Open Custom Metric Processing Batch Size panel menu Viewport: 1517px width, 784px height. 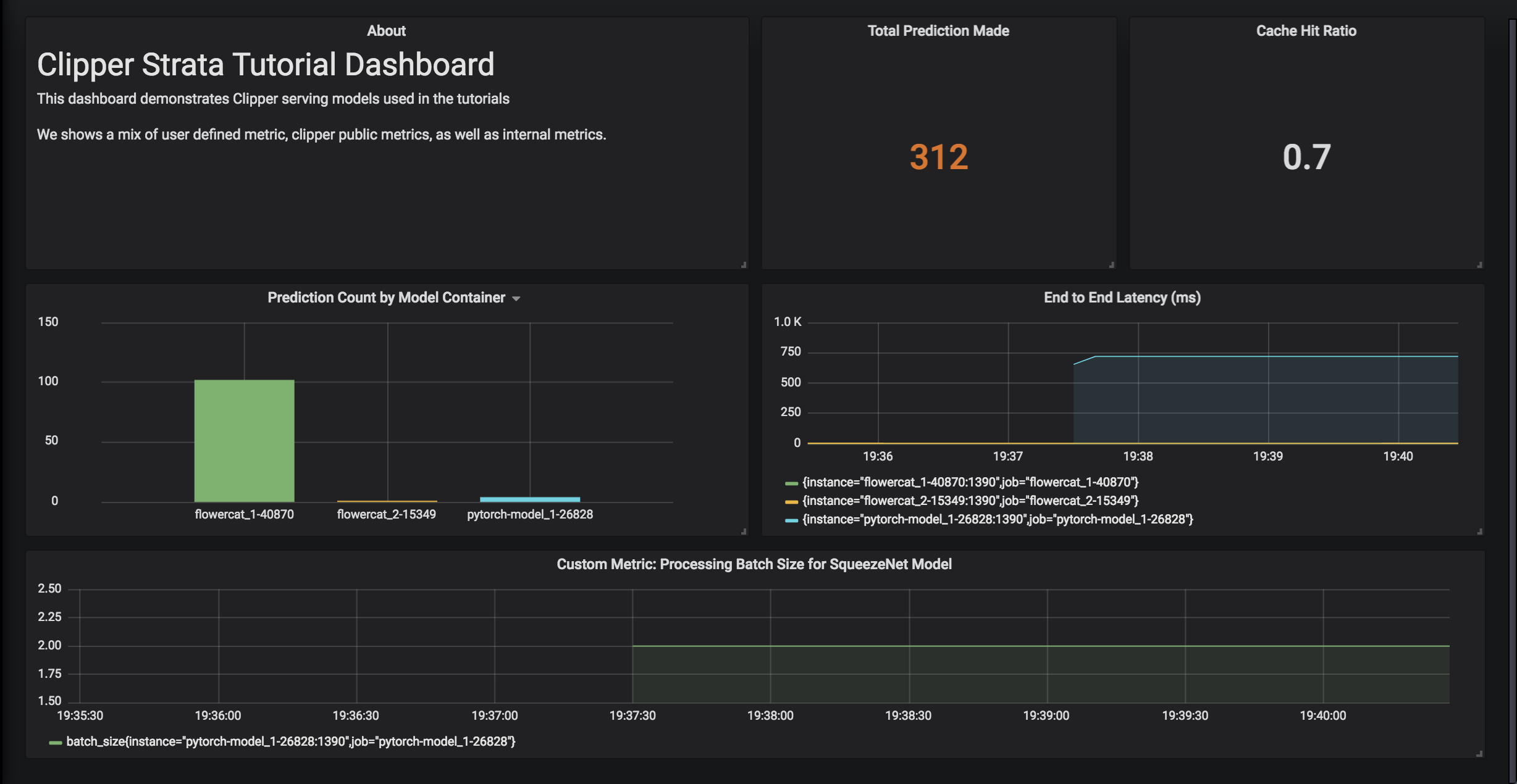[754, 564]
